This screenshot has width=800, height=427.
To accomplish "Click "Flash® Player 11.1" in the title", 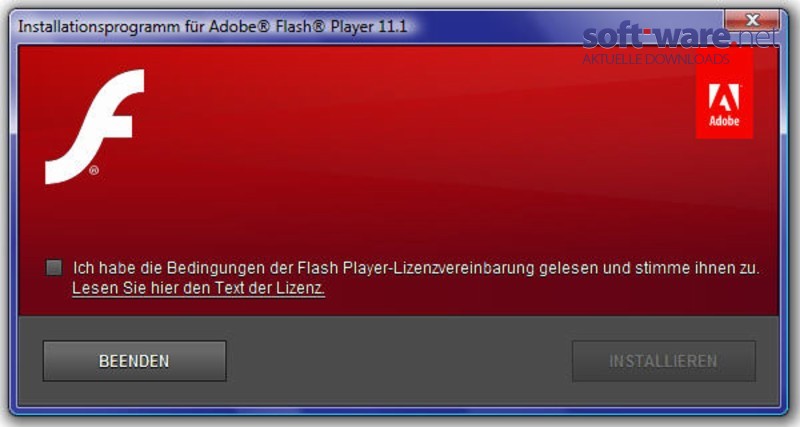I will [x=341, y=26].
